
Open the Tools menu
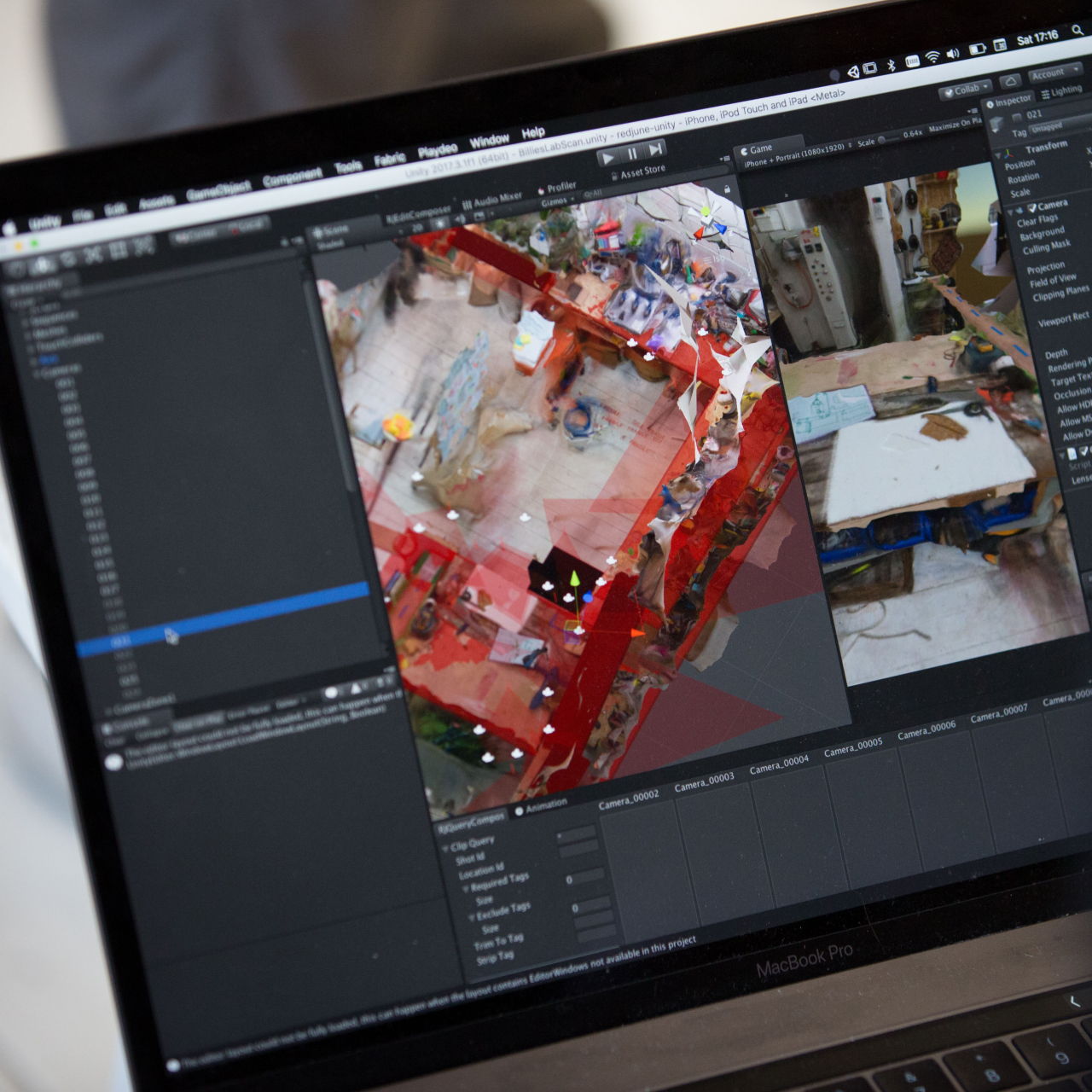348,167
